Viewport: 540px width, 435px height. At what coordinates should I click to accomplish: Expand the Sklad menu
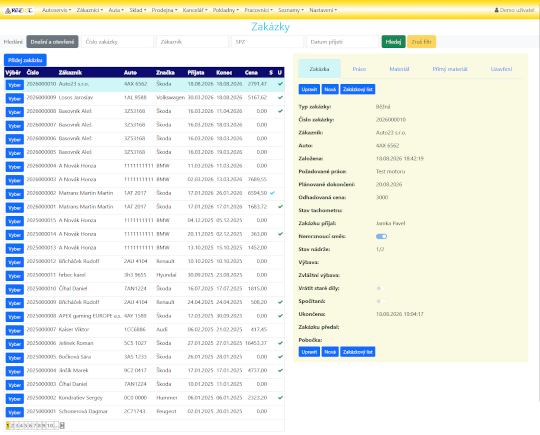(x=138, y=10)
